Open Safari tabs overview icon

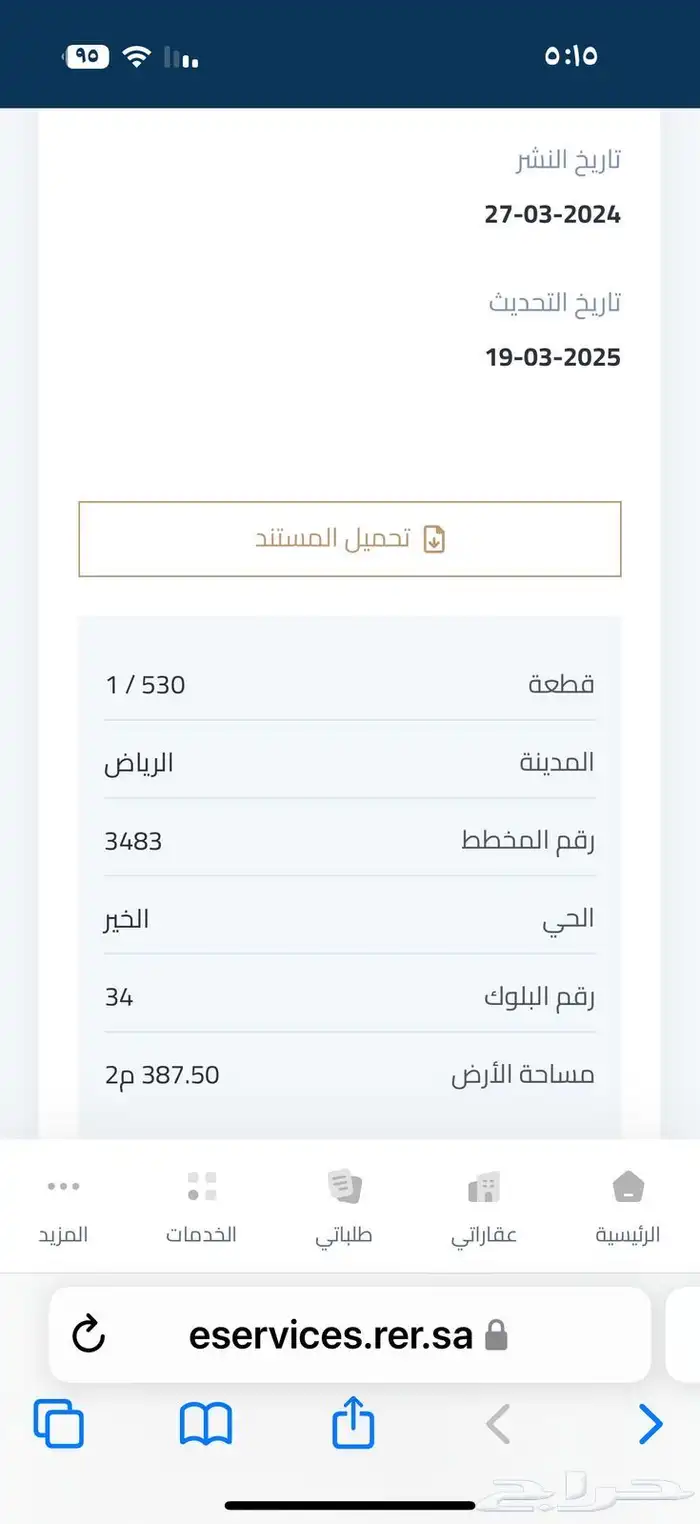click(59, 1424)
